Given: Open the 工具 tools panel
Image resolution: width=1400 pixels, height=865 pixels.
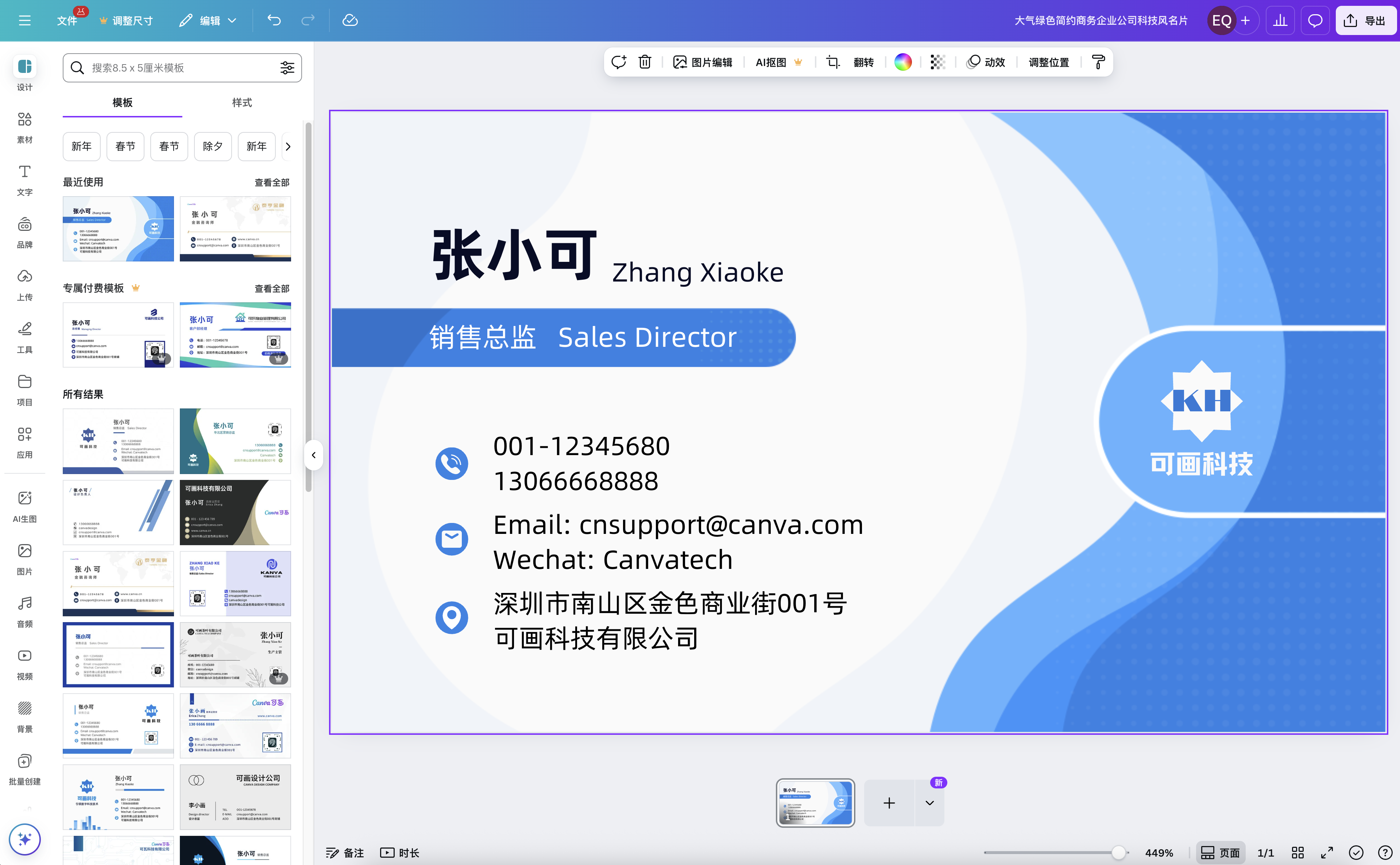Looking at the screenshot, I should click(24, 337).
